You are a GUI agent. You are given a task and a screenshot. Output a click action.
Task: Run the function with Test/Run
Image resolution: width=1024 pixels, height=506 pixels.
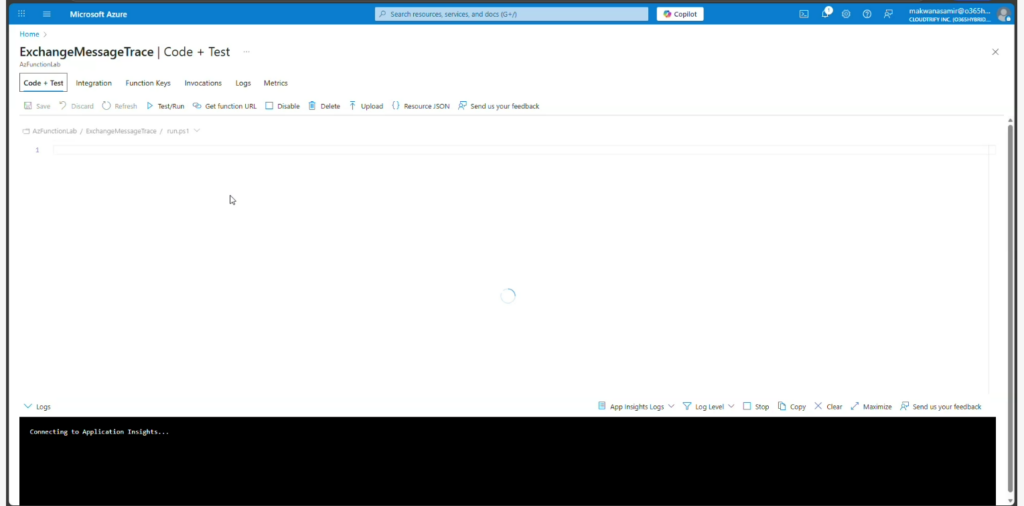pos(165,106)
